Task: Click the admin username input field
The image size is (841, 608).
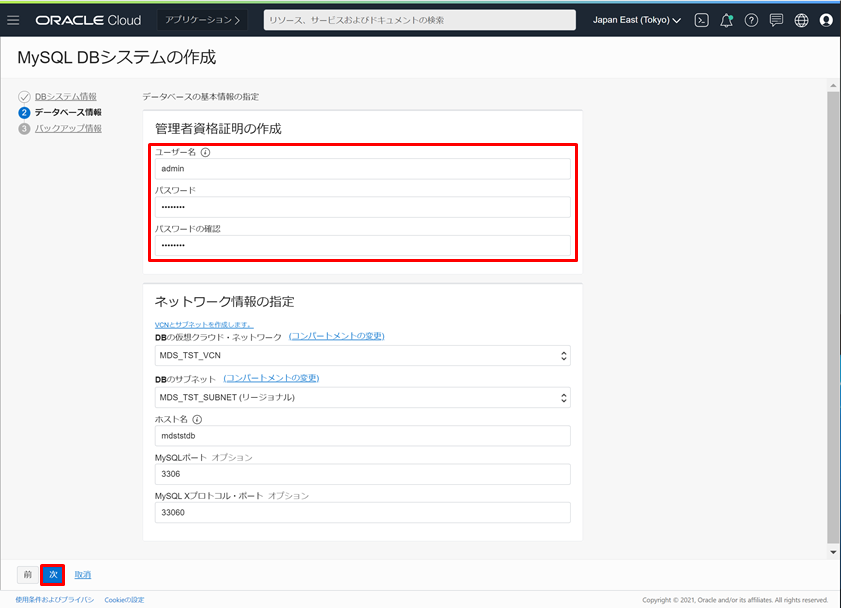Action: [362, 169]
